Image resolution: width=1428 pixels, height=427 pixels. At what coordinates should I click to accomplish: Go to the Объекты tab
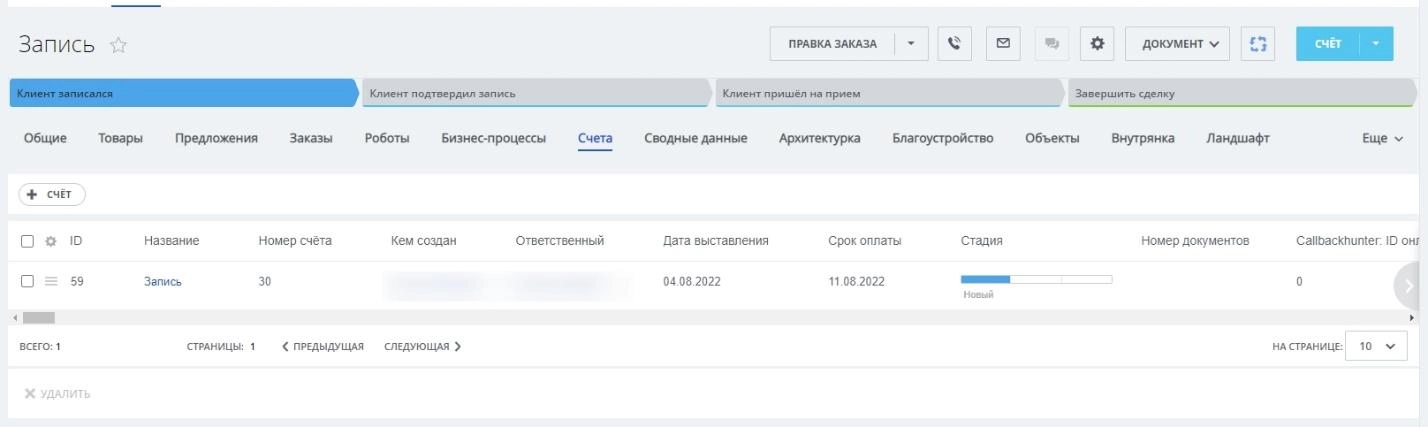click(x=1052, y=139)
